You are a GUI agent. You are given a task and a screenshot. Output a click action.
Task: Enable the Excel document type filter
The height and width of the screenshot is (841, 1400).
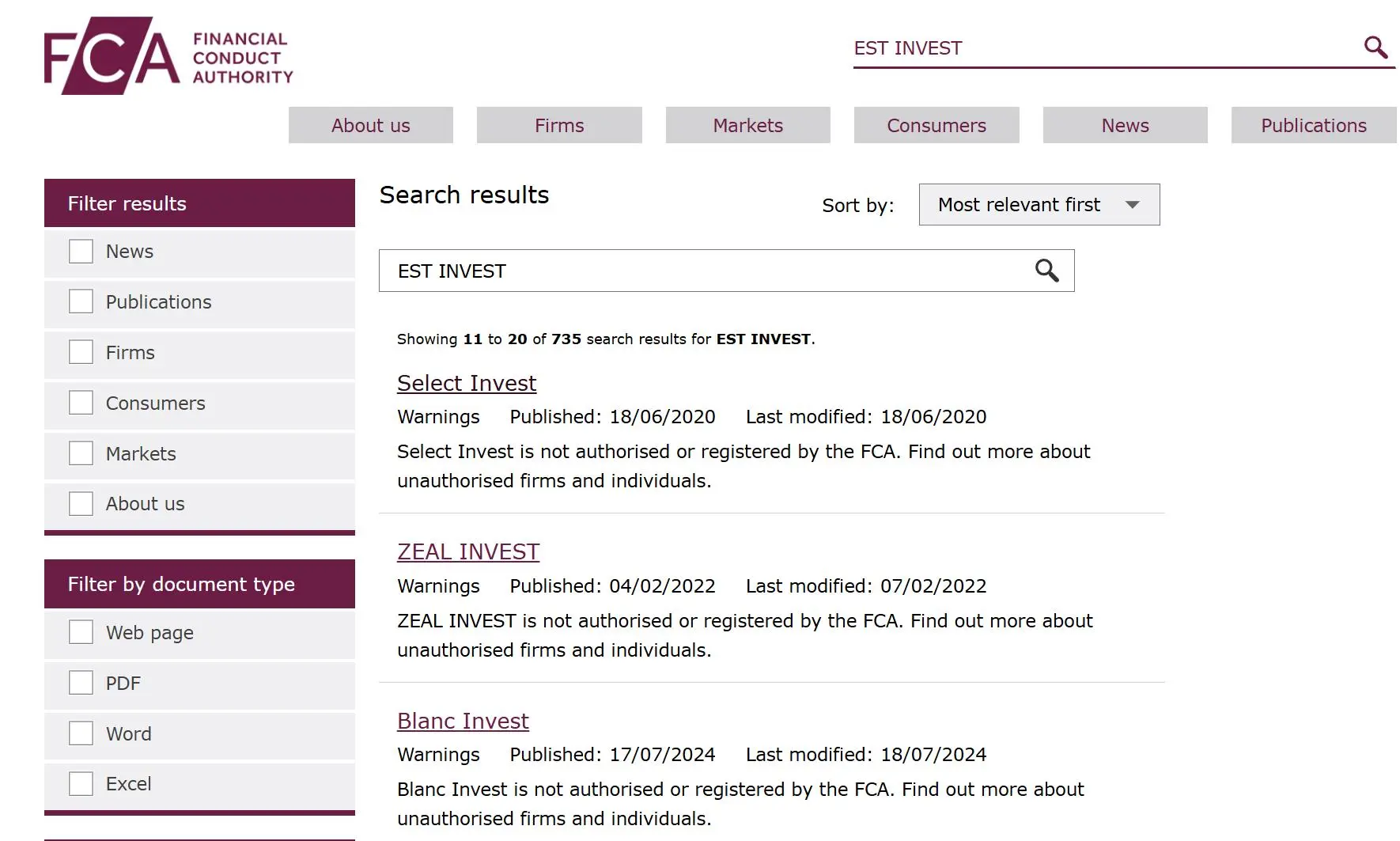[81, 784]
